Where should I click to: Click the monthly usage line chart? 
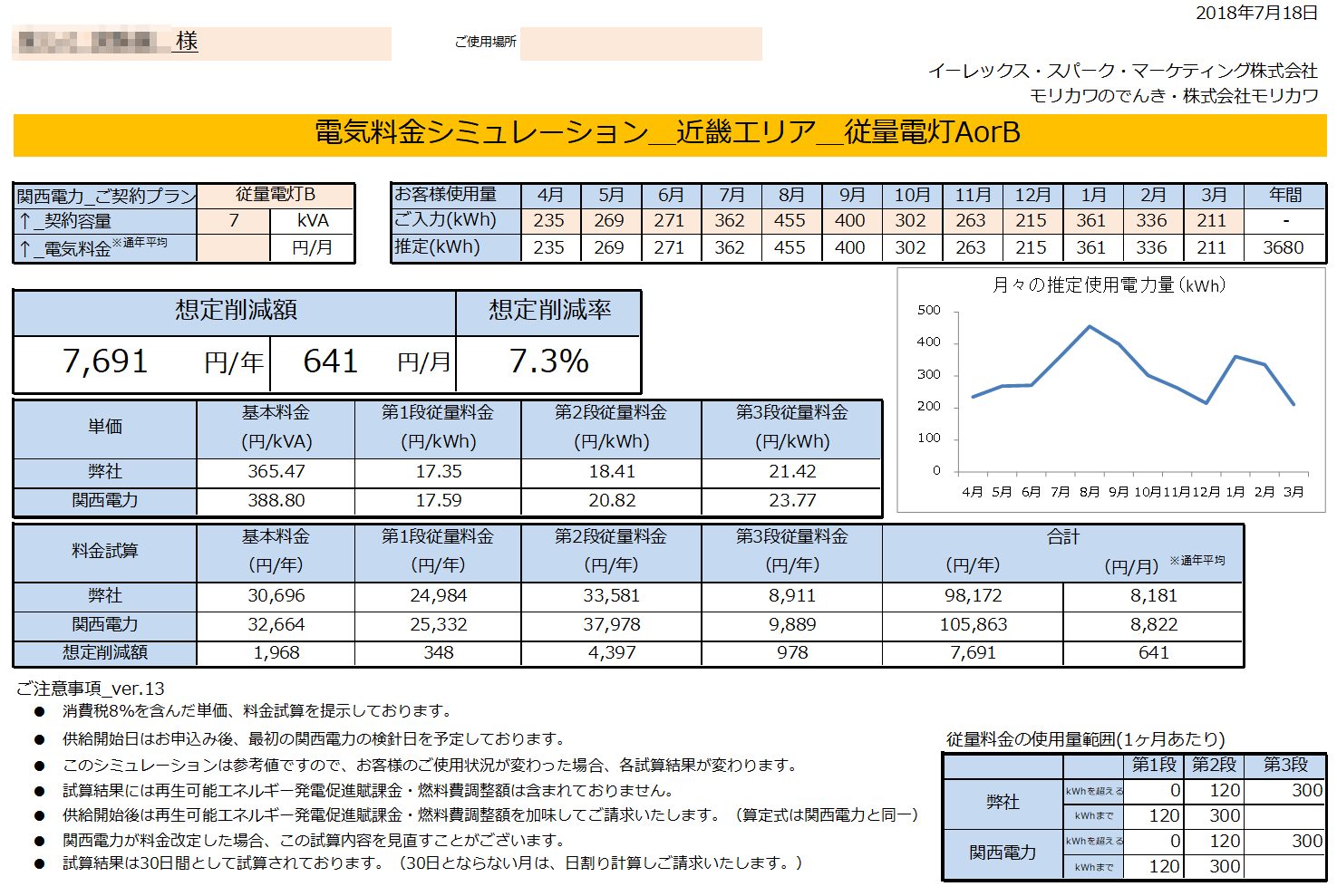pos(1111,390)
